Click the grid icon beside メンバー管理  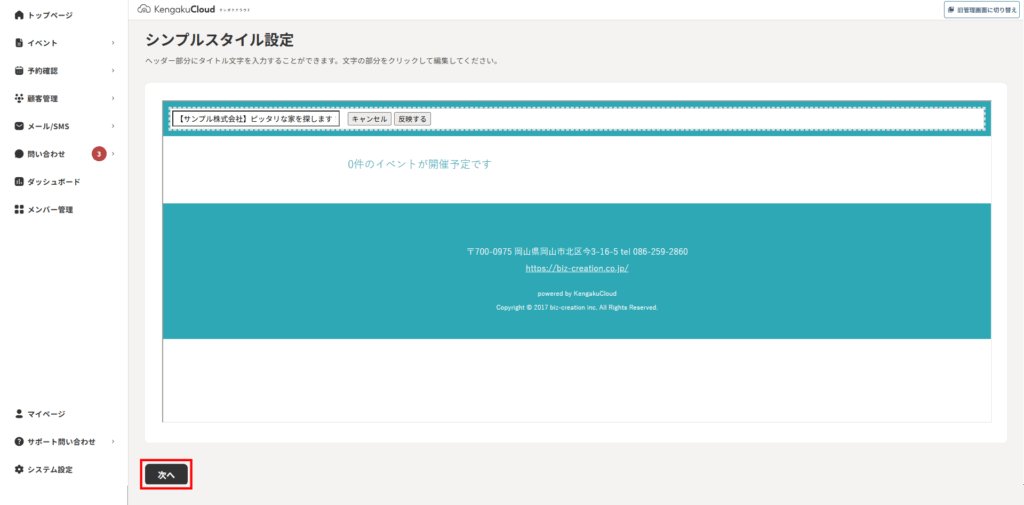19,210
